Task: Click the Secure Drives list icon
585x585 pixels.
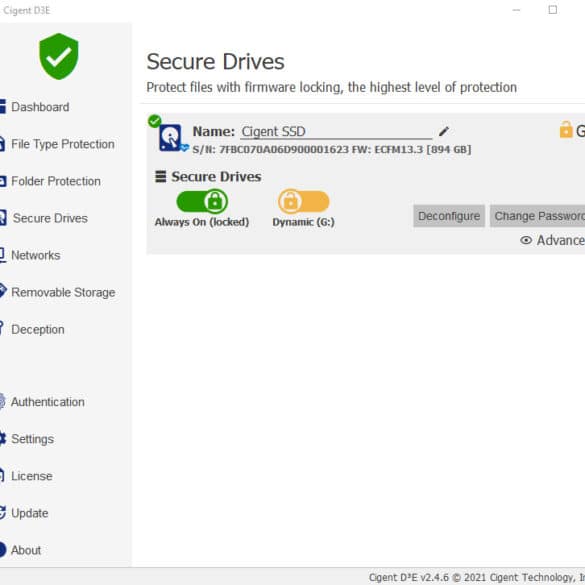Action: click(161, 176)
